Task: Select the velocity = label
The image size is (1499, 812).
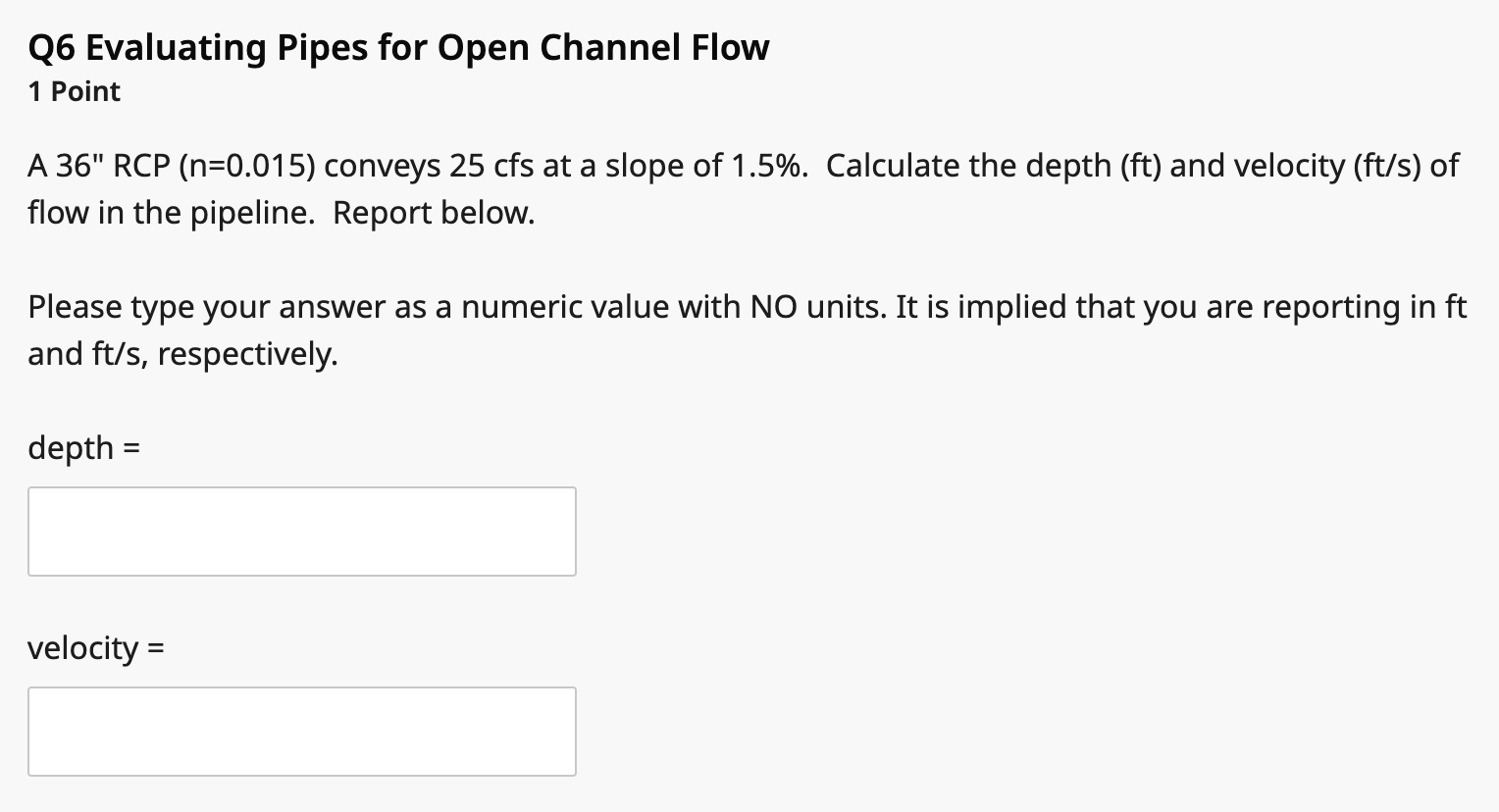Action: pos(95,647)
